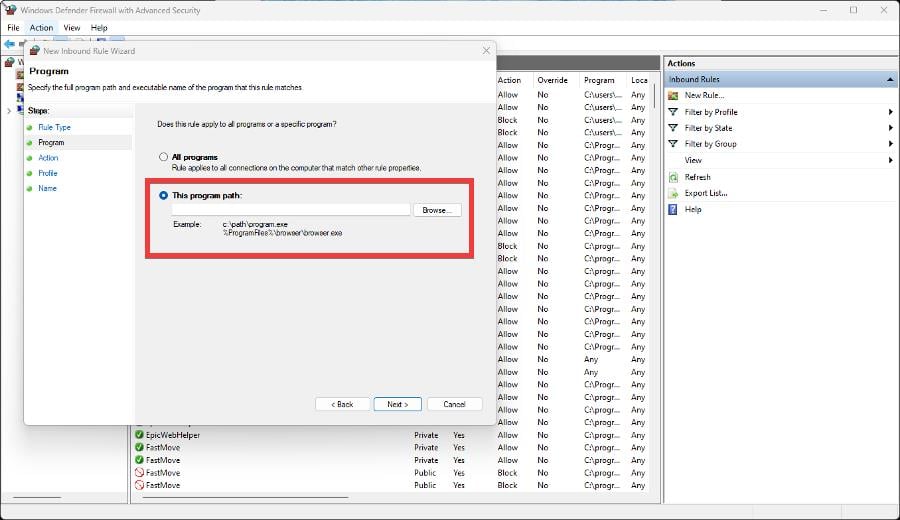Click the green check icon beside EpicWebHelper
This screenshot has height=520, width=900.
139,434
